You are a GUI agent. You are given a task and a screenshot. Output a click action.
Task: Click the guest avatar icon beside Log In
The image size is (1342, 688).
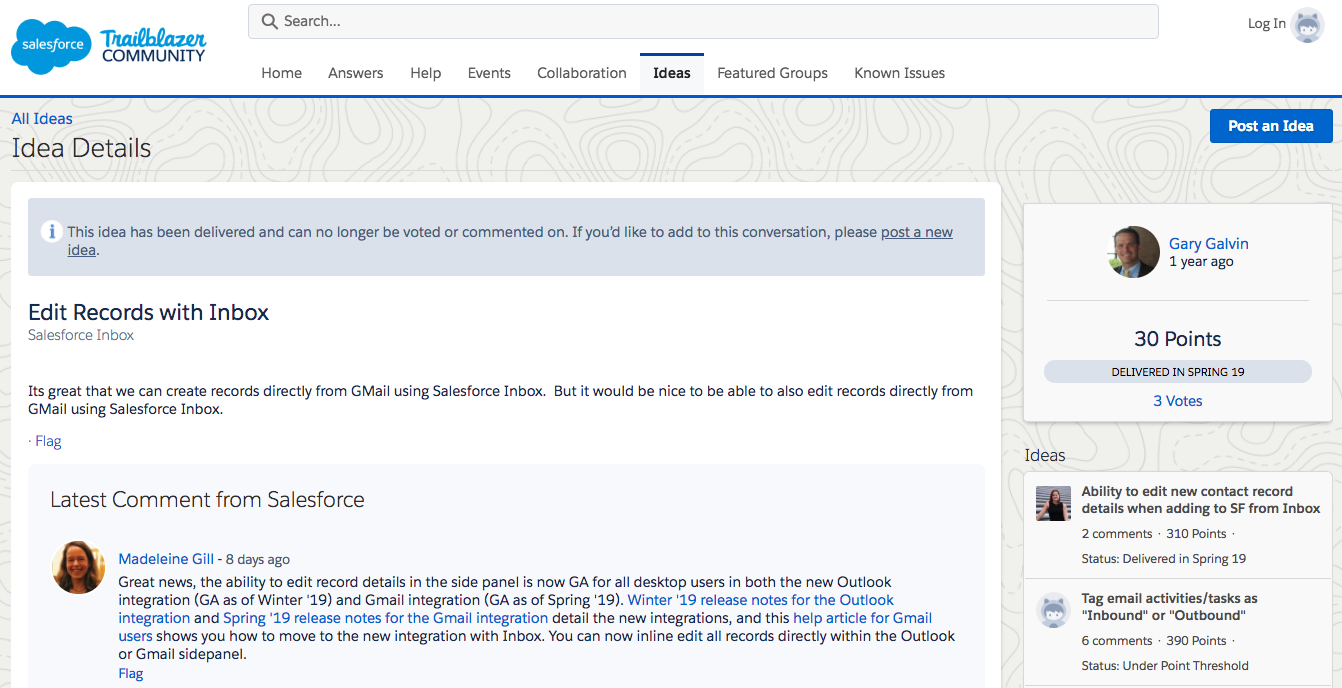[x=1307, y=24]
